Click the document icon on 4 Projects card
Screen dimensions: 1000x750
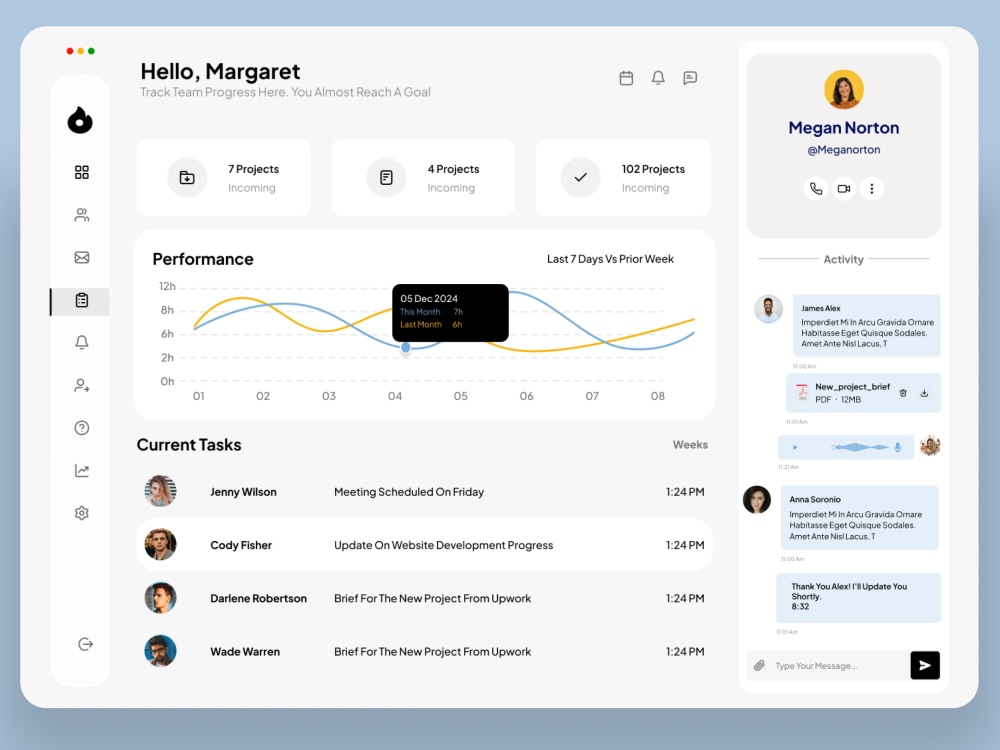click(386, 177)
